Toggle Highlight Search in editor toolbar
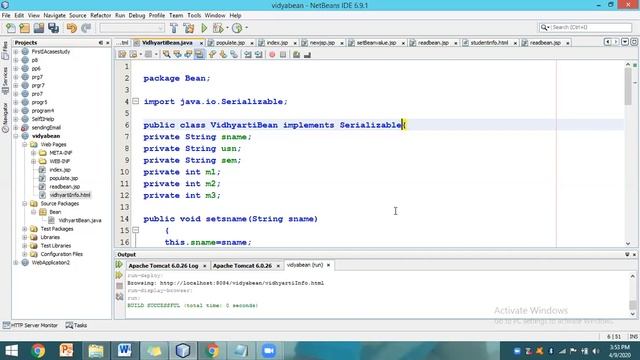Screen dimensions: 640x360 199,54
